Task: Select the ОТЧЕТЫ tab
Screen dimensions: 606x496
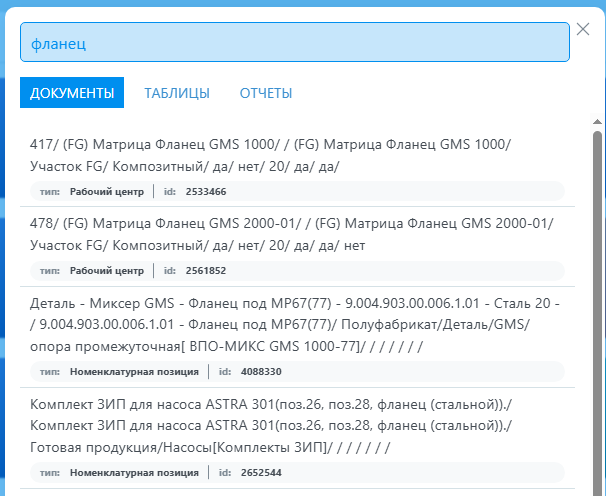Action: tap(266, 93)
